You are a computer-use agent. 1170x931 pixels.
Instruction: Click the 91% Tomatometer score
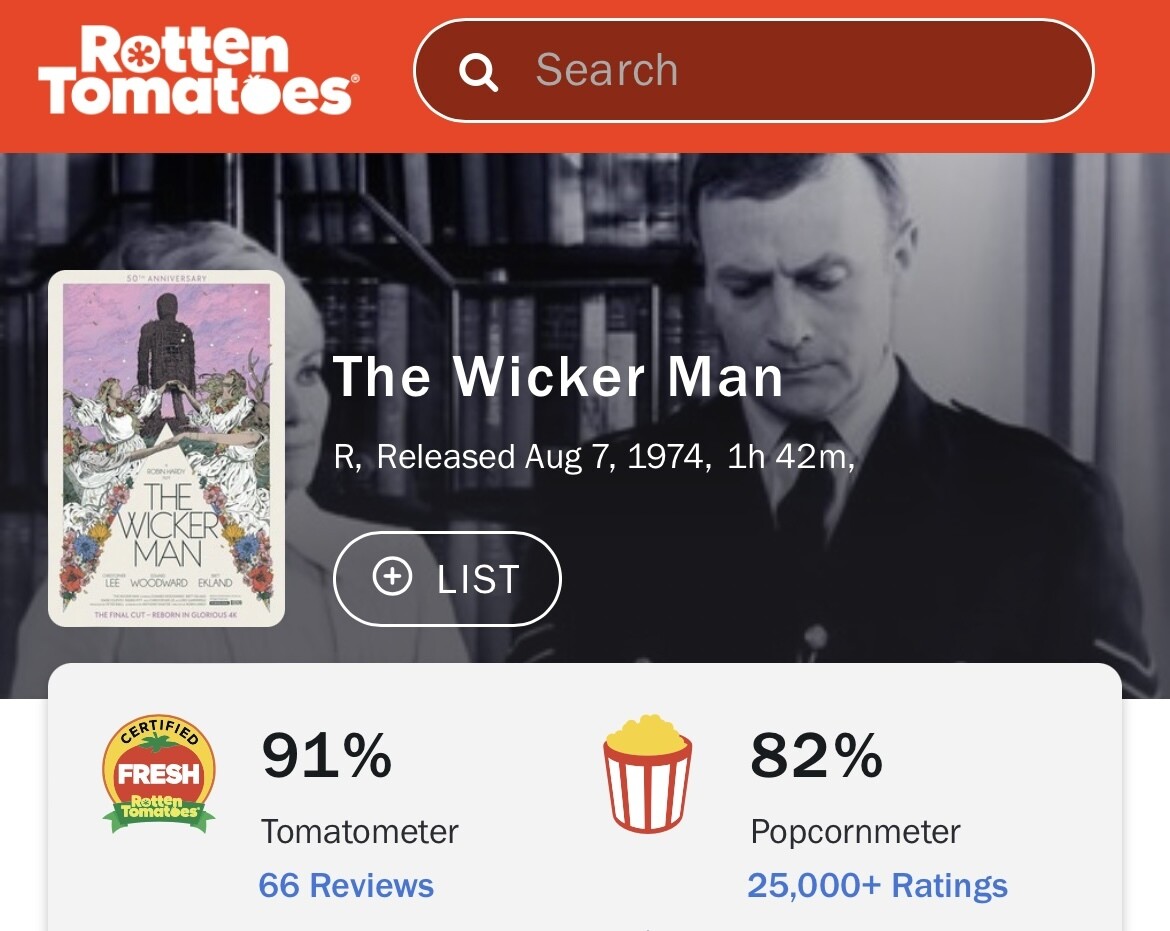[326, 756]
